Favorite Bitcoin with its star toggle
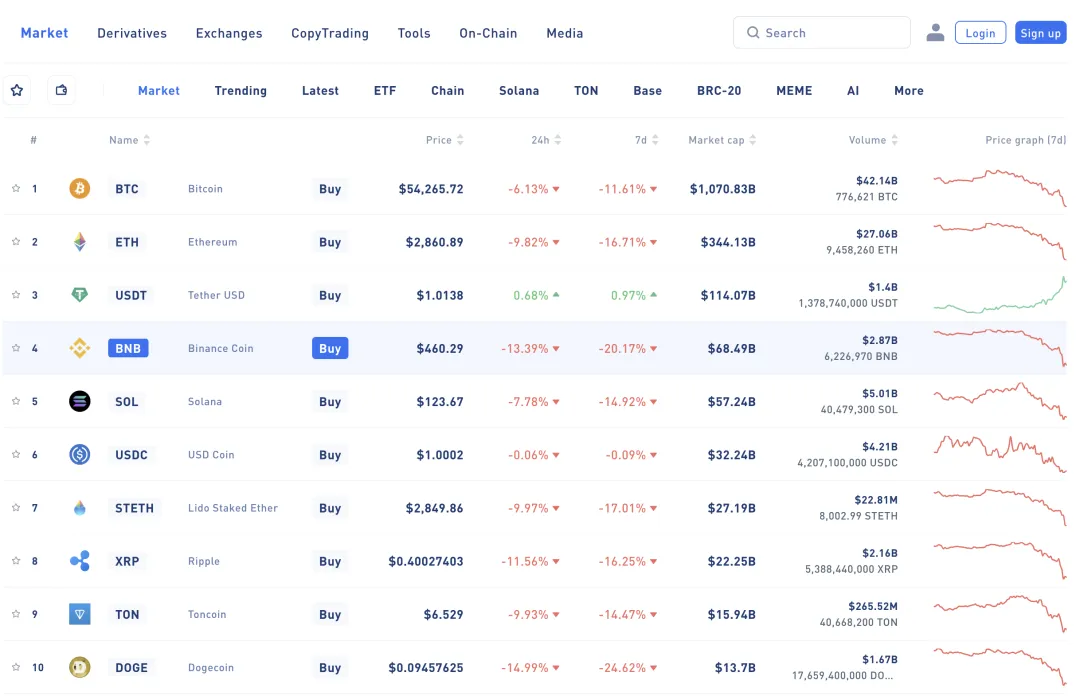This screenshot has height=696, width=1080. (x=16, y=188)
